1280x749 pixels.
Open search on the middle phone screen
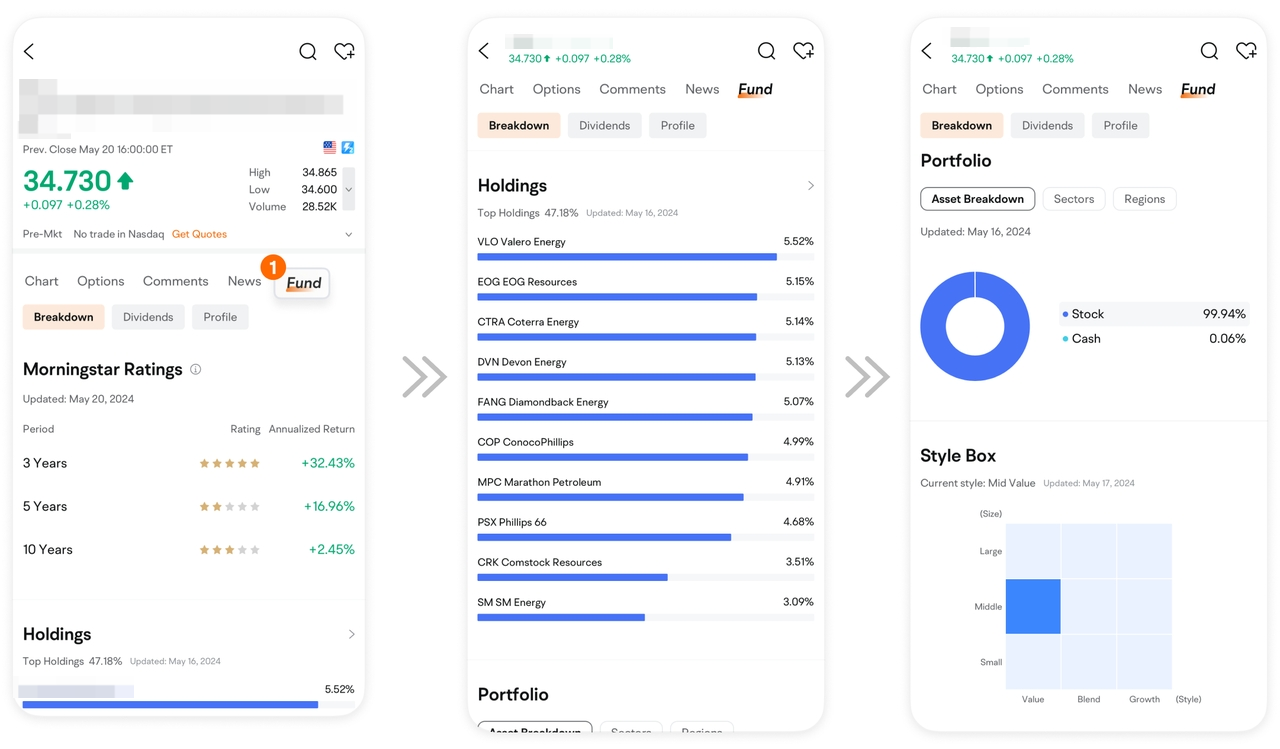click(x=766, y=51)
